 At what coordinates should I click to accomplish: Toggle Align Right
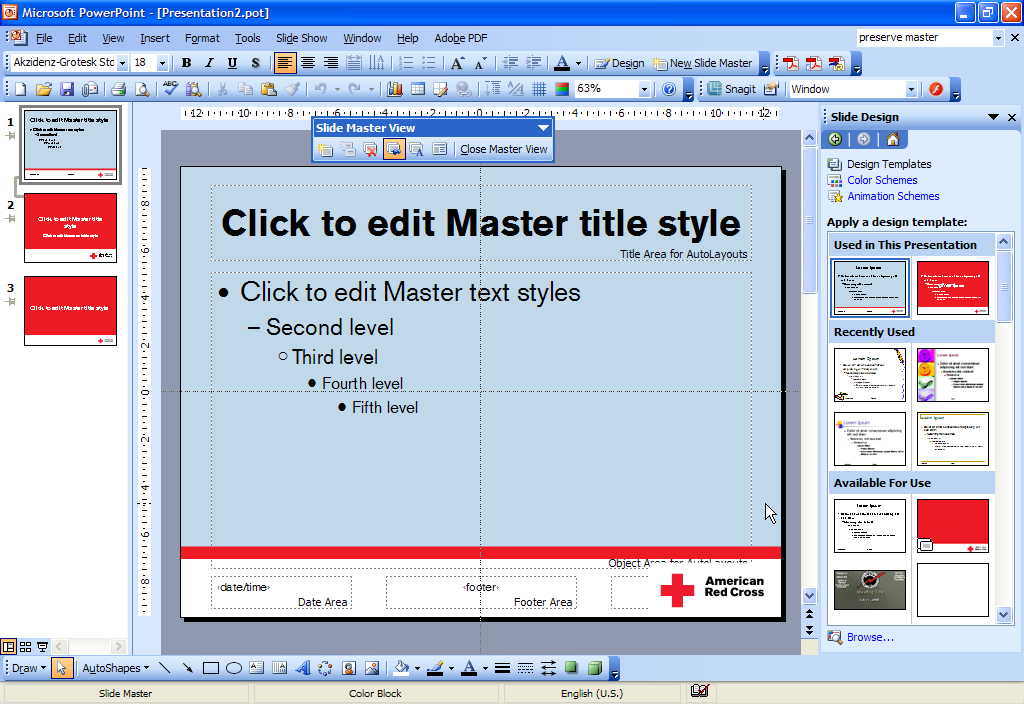(x=331, y=63)
